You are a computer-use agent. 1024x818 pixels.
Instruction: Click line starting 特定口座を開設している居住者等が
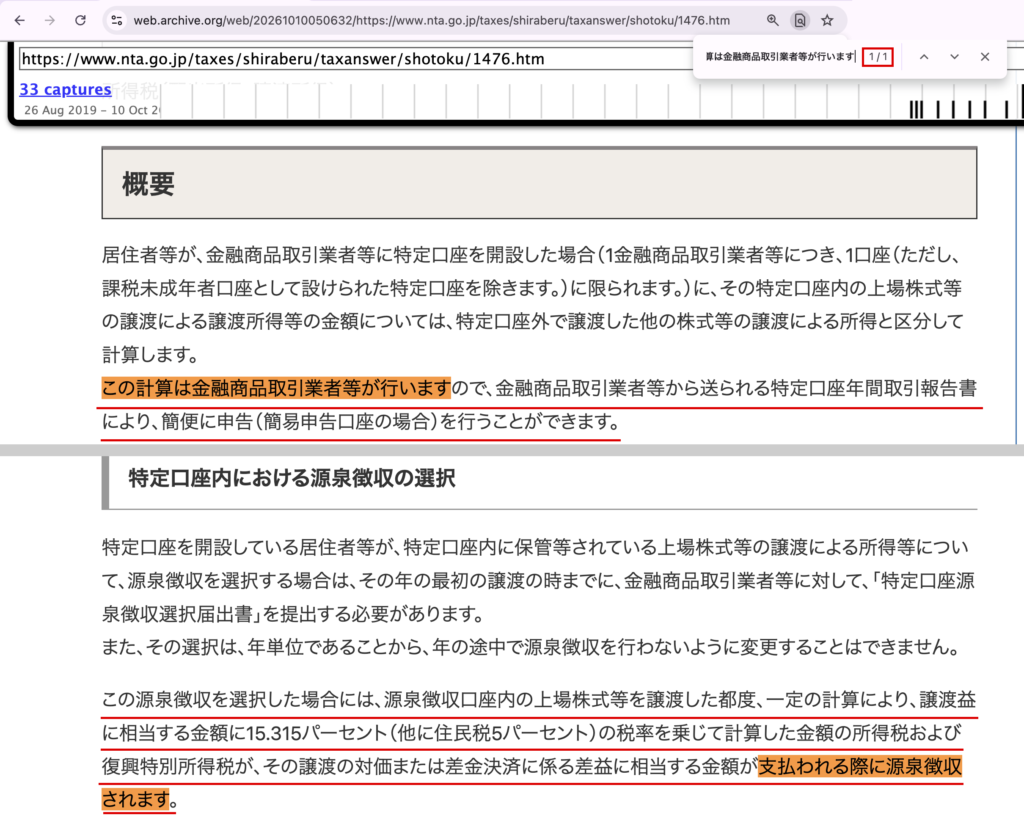pos(535,546)
